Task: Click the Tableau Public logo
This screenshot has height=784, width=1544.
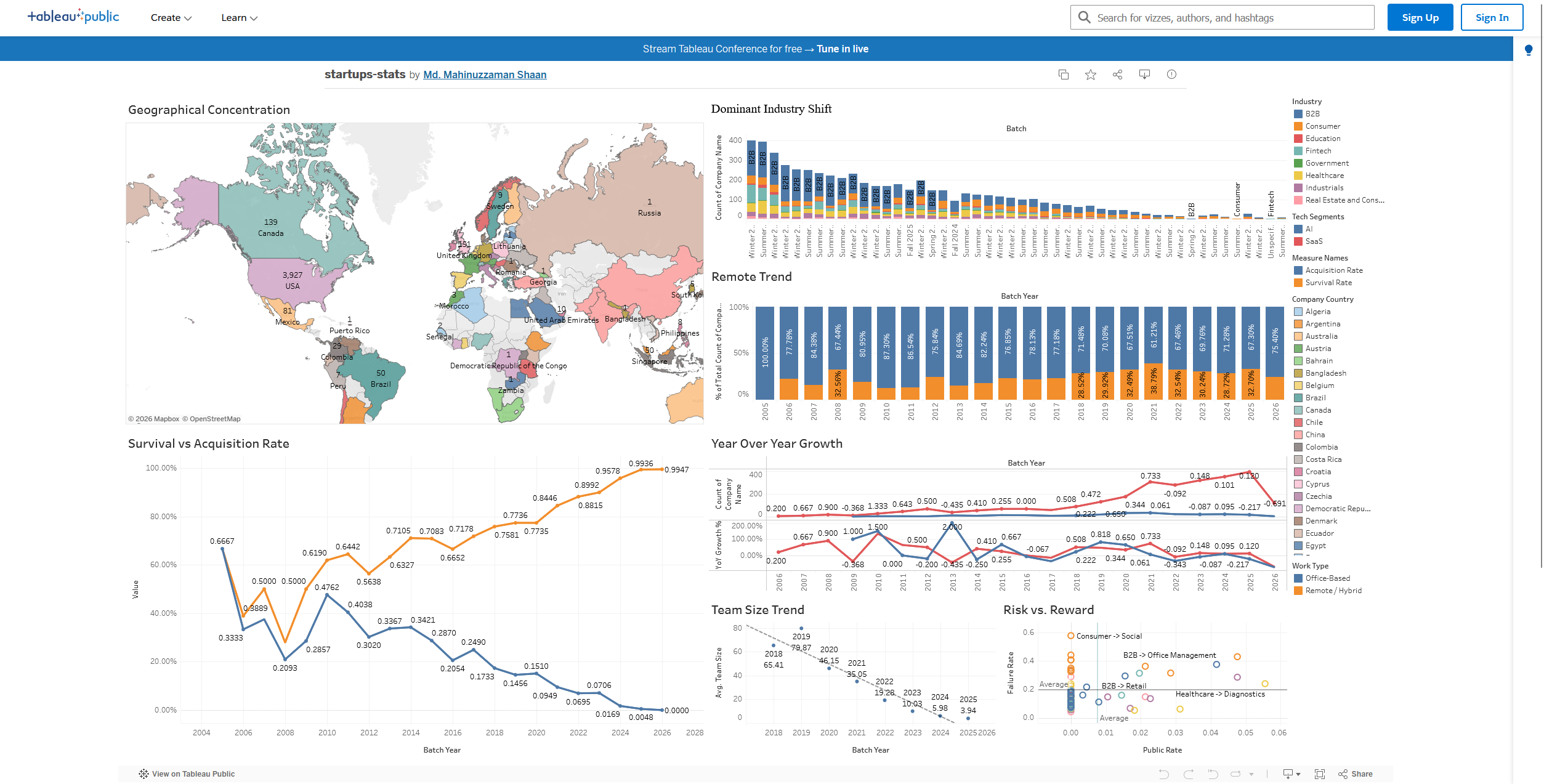Action: [73, 17]
